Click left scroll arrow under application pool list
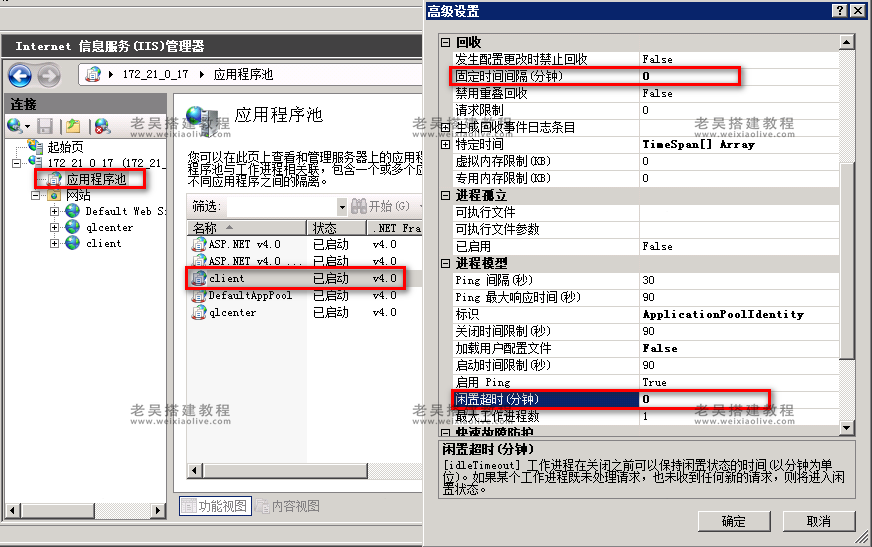This screenshot has height=547, width=872. pos(194,471)
